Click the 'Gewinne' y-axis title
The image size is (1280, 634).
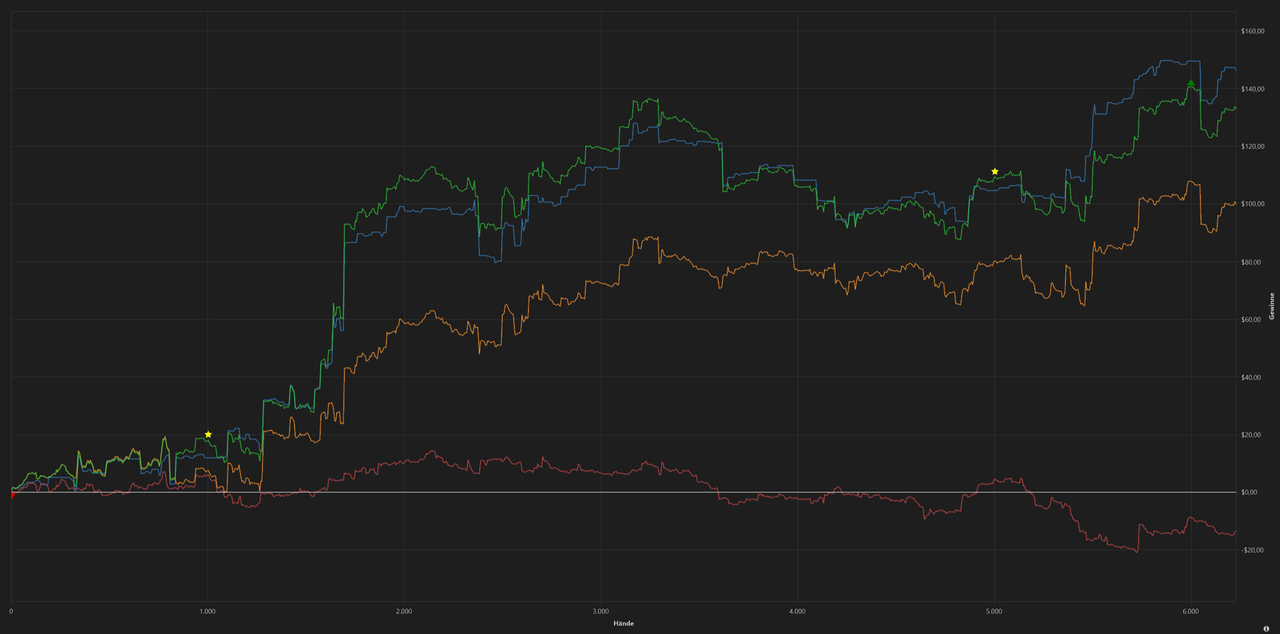(1272, 306)
